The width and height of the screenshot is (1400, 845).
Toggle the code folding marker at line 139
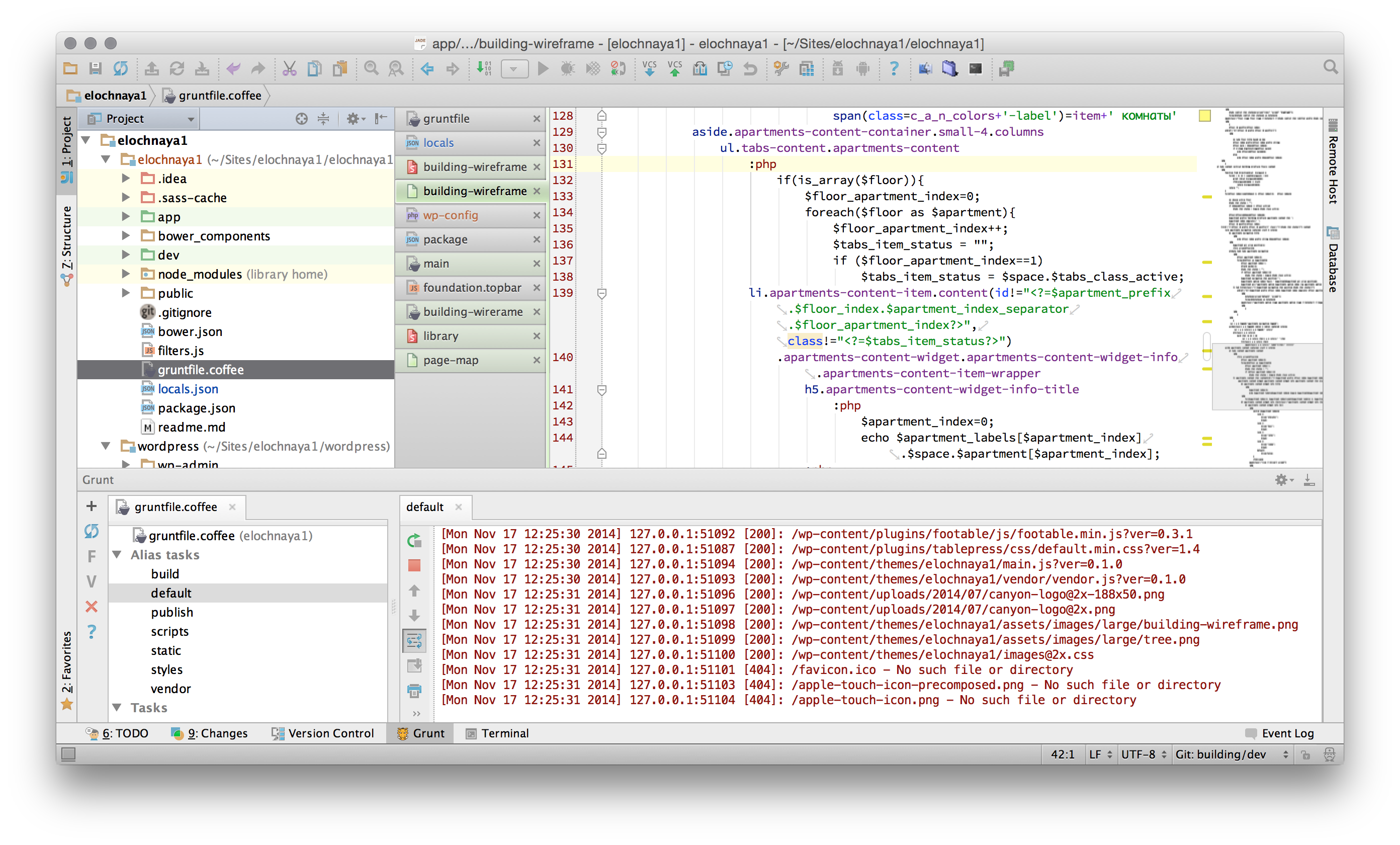[602, 293]
